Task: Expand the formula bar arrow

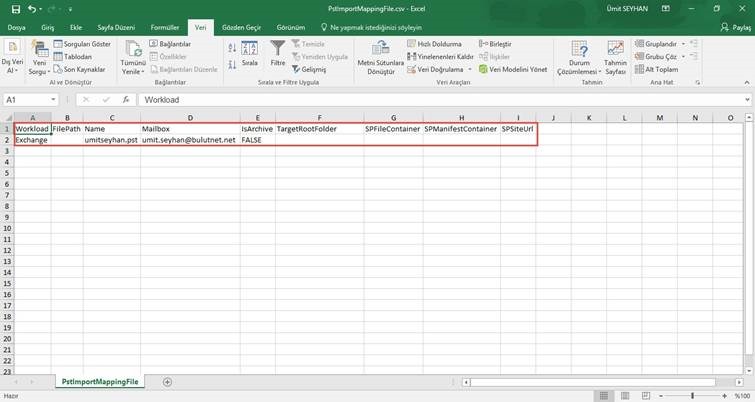Action: [x=747, y=100]
